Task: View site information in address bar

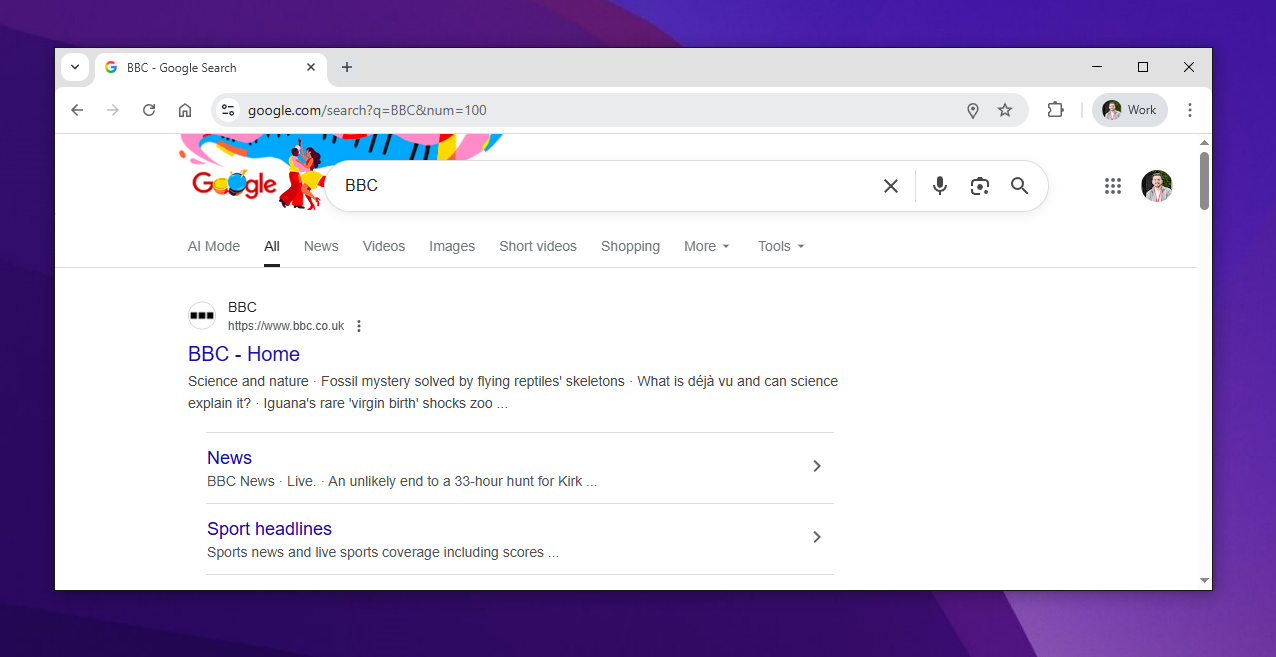Action: (228, 110)
